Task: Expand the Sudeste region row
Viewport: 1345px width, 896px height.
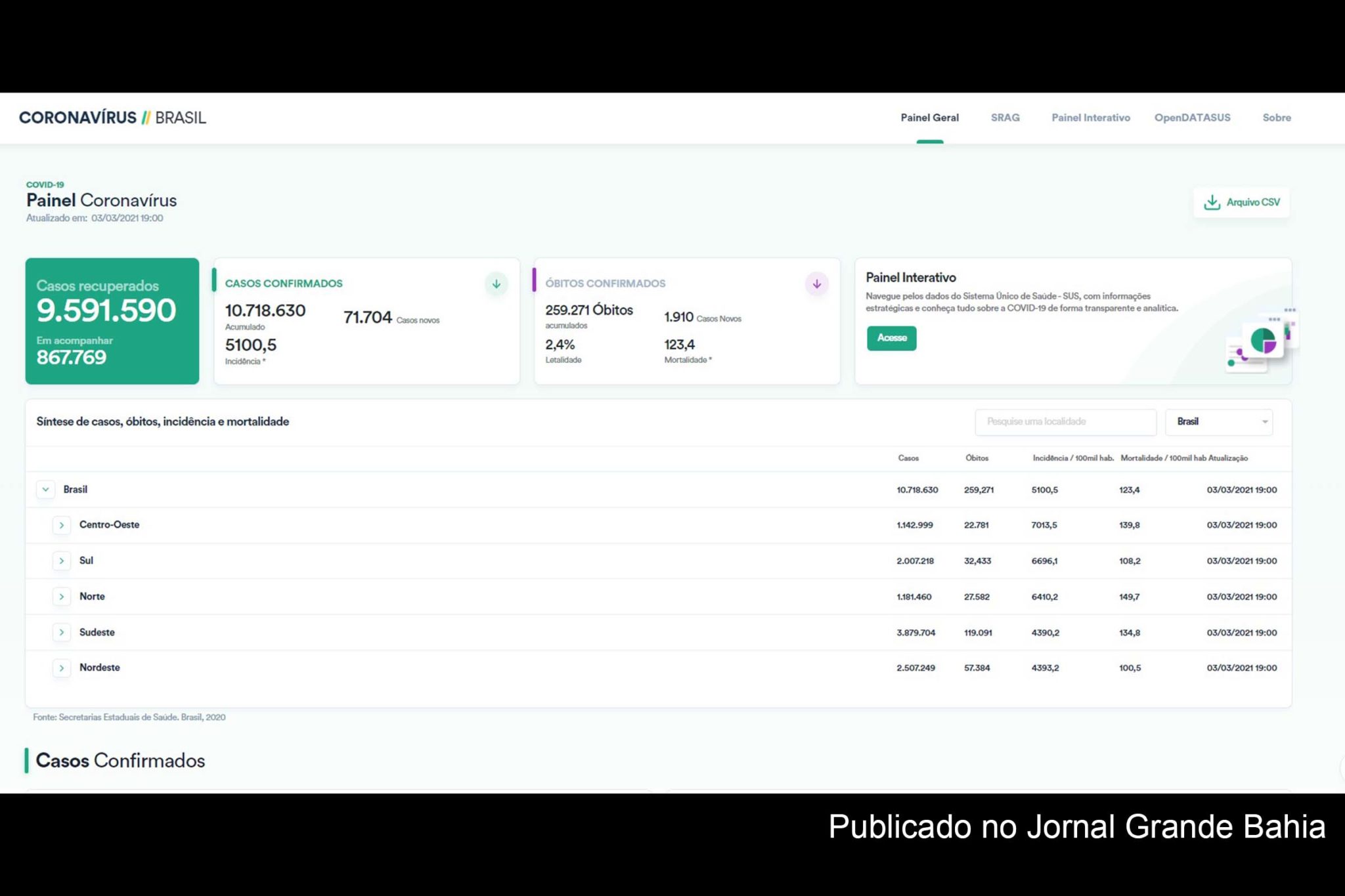Action: click(62, 632)
